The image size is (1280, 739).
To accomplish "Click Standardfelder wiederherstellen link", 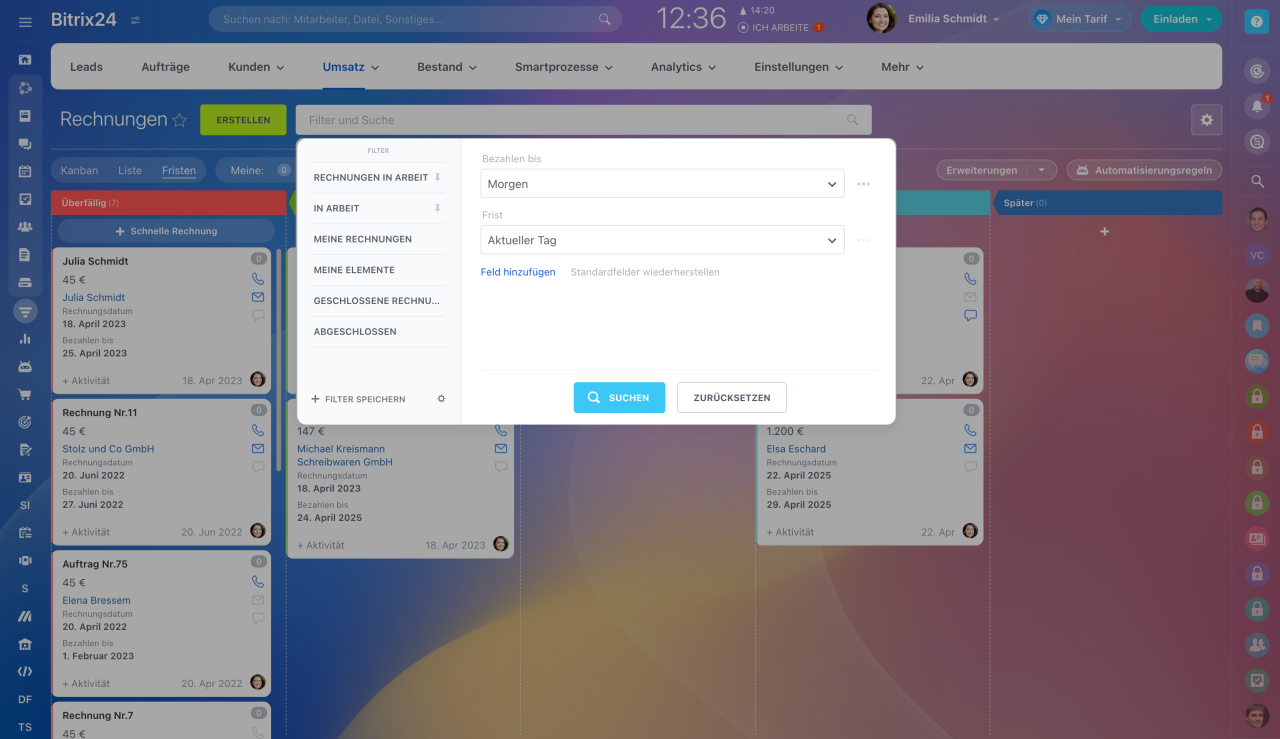I will click(x=645, y=272).
